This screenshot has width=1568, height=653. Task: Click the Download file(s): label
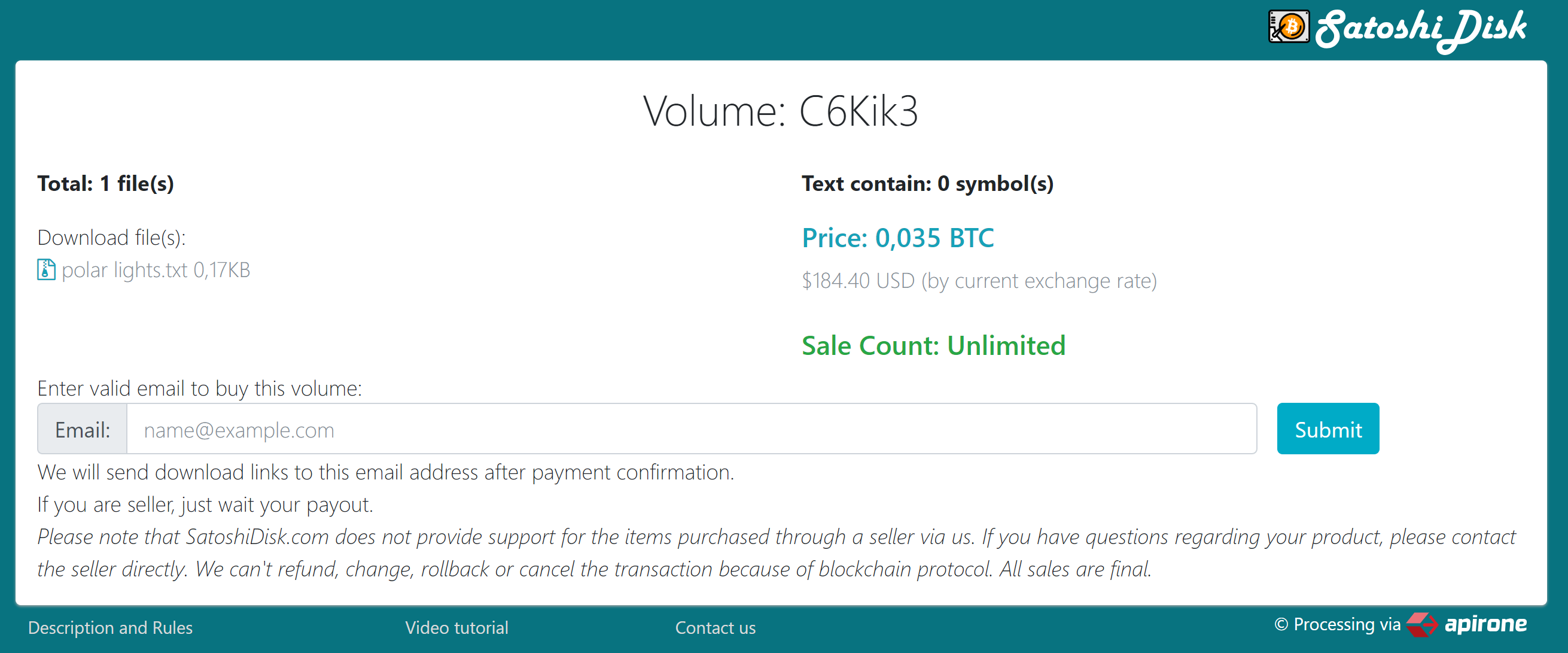pos(111,238)
